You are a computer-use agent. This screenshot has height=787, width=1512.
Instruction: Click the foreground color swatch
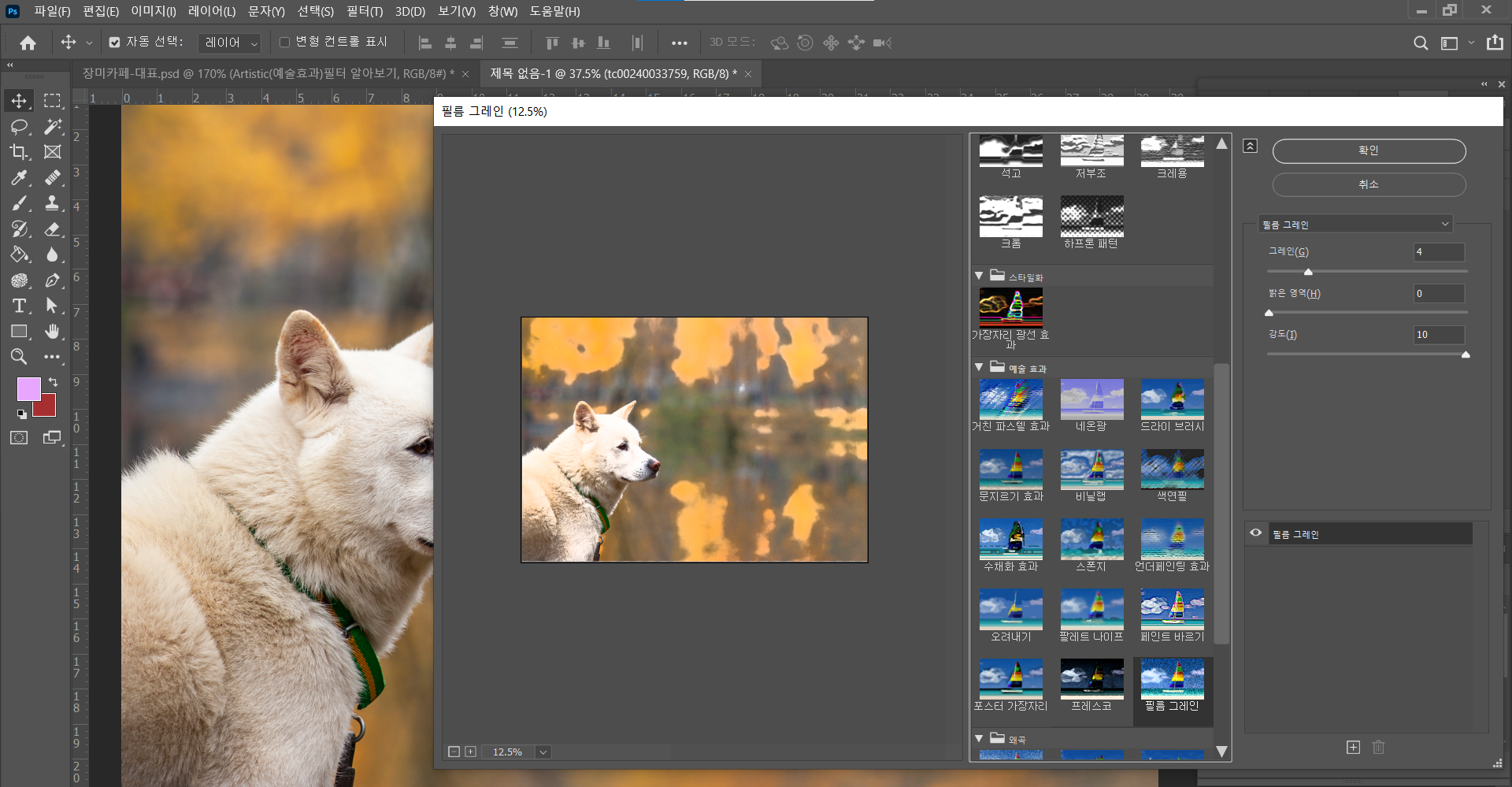click(28, 389)
